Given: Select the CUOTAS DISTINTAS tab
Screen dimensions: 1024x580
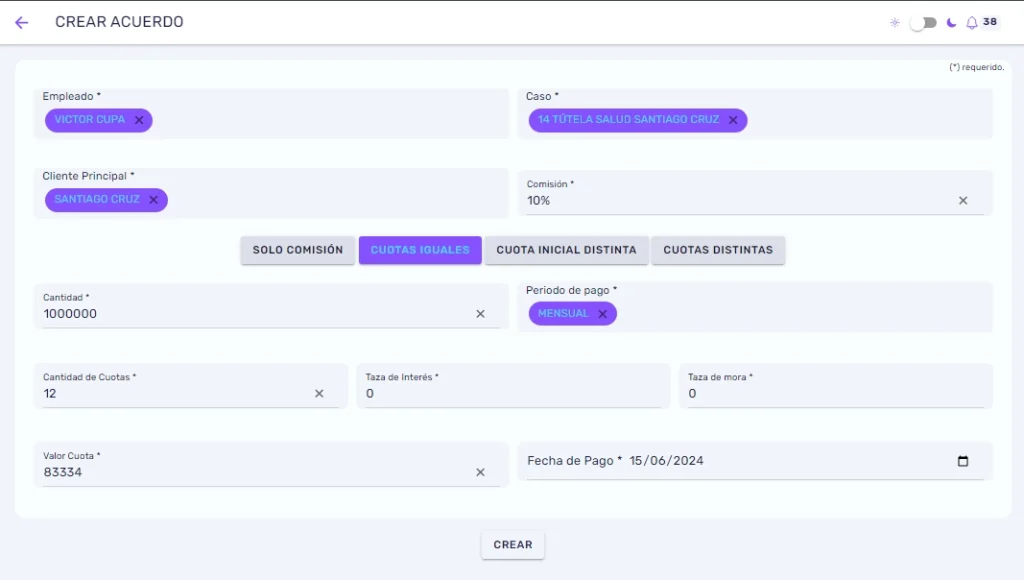Looking at the screenshot, I should coord(718,250).
